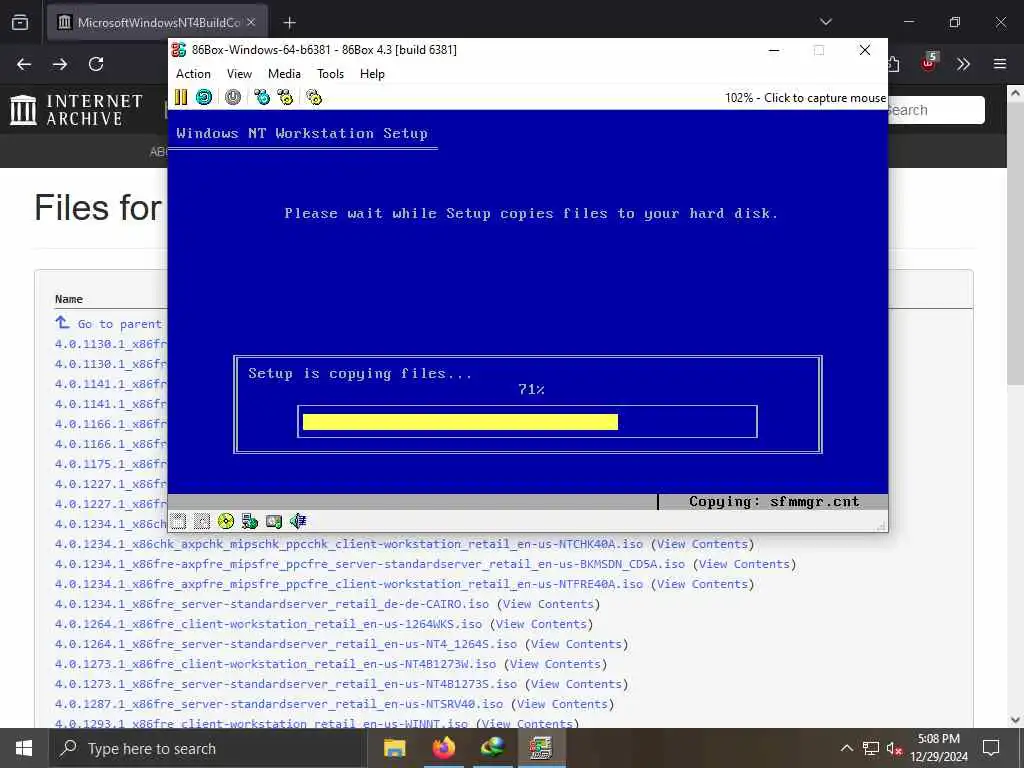Image resolution: width=1024 pixels, height=768 pixels.
Task: Go forward in the browser
Action: tap(59, 64)
